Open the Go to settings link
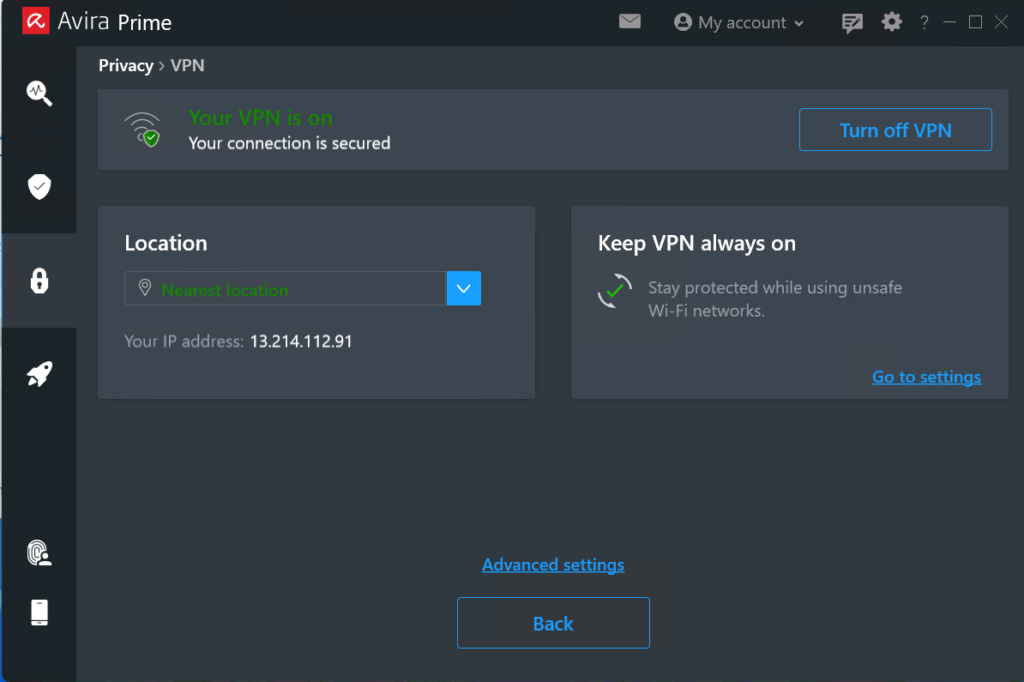 926,377
